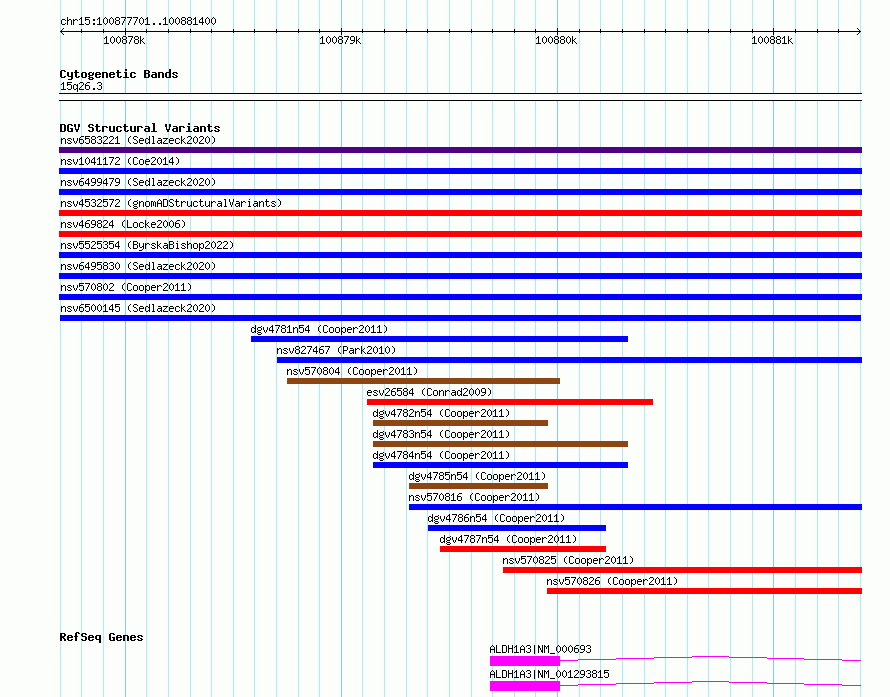Click the chr15:100877701..100881400 region label

point(138,22)
